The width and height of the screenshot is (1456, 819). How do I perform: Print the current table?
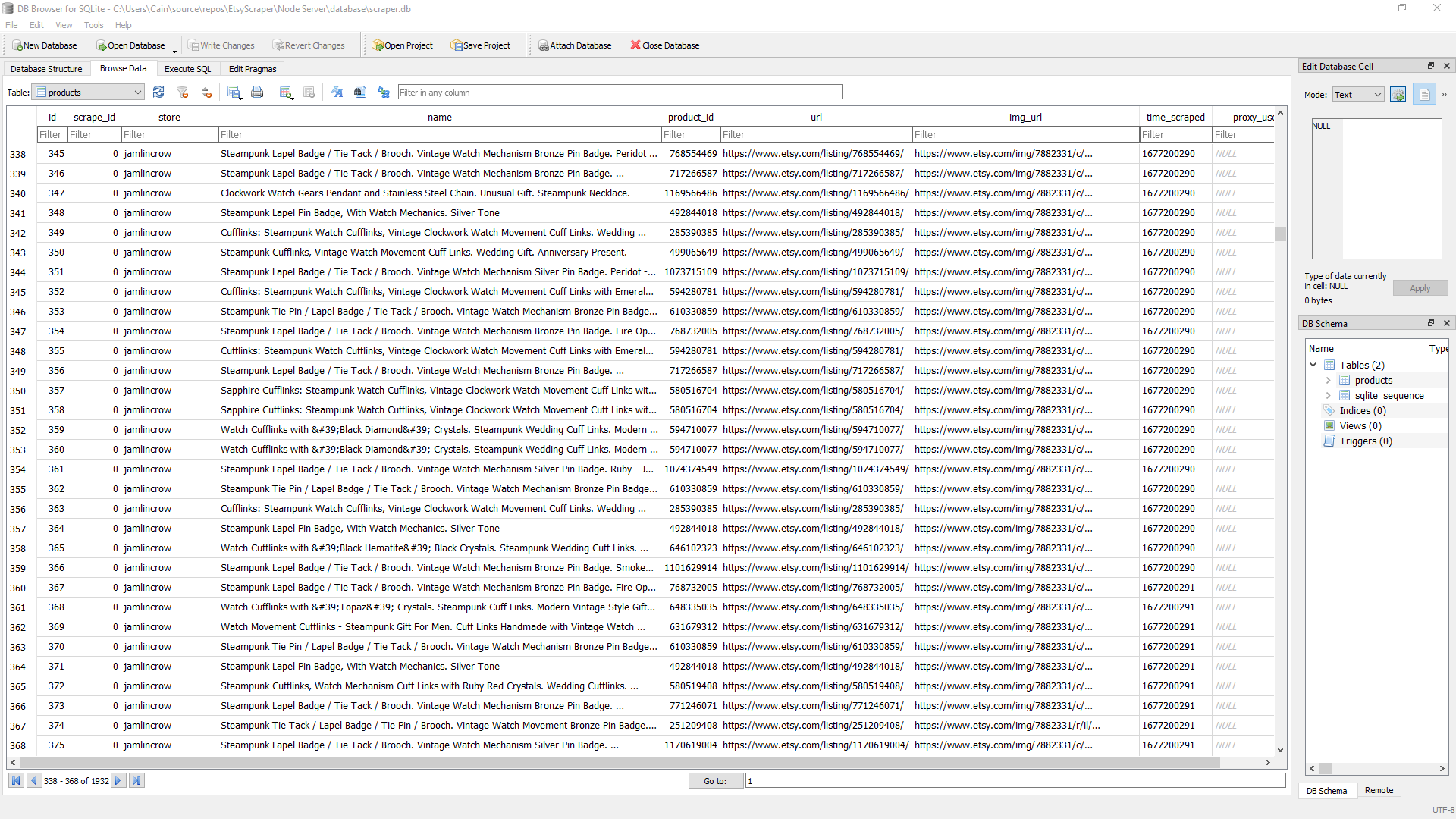pos(257,92)
